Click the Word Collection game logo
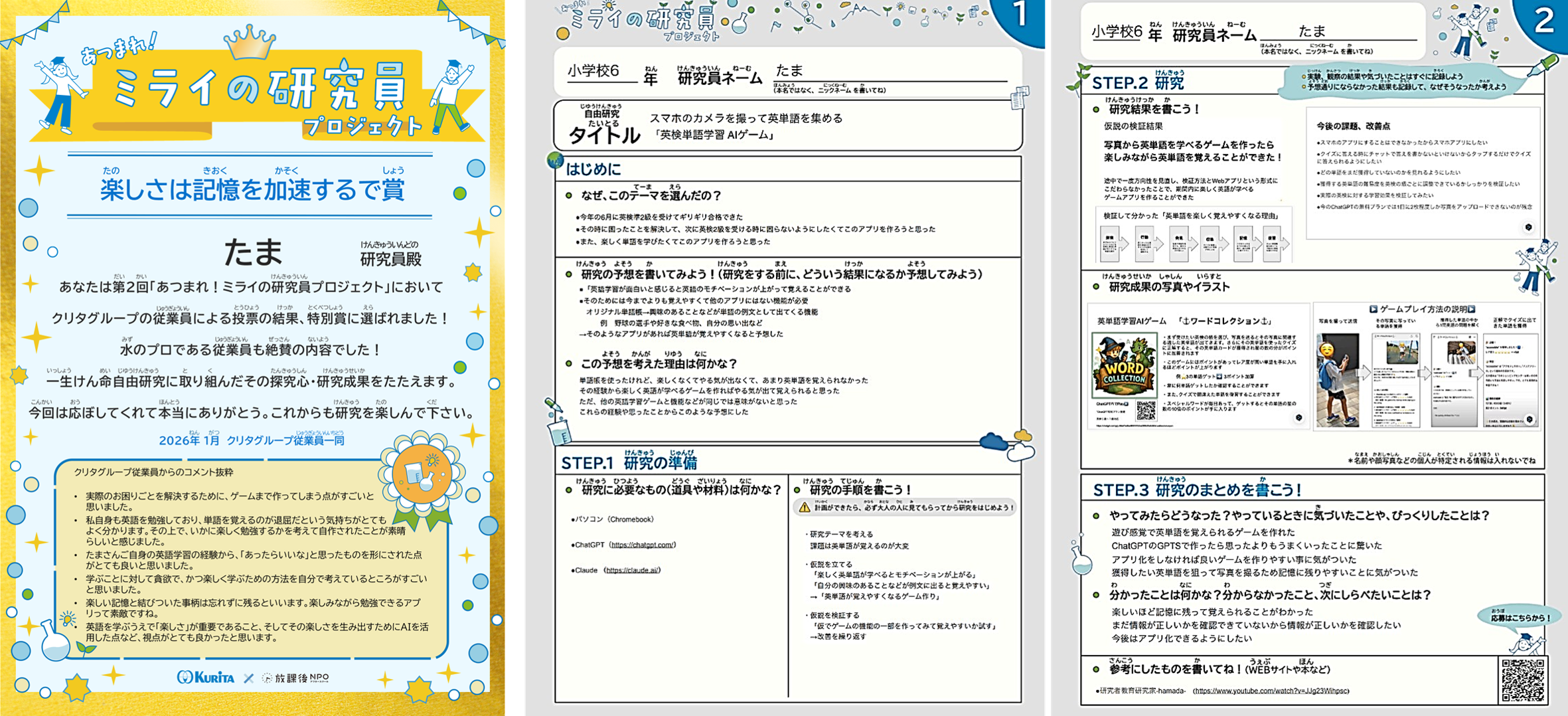The height and width of the screenshot is (716, 1568). (x=1124, y=366)
